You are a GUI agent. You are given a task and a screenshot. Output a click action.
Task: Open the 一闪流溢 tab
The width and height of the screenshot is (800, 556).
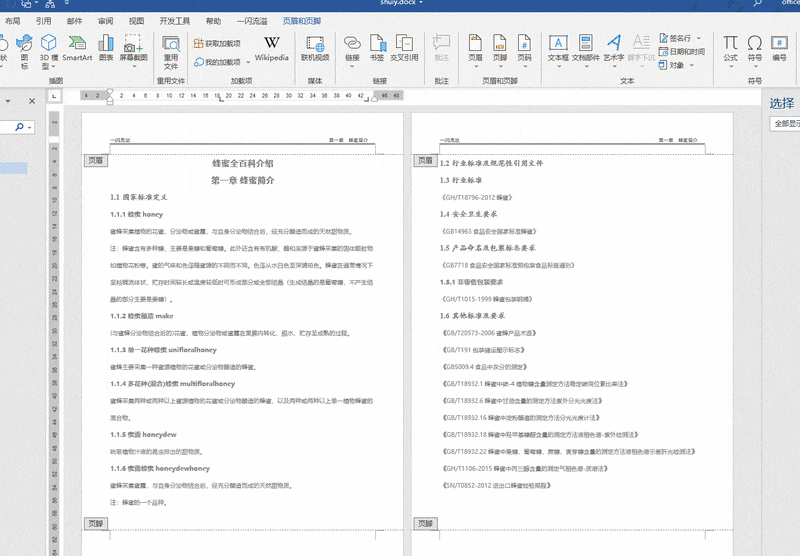coord(252,21)
